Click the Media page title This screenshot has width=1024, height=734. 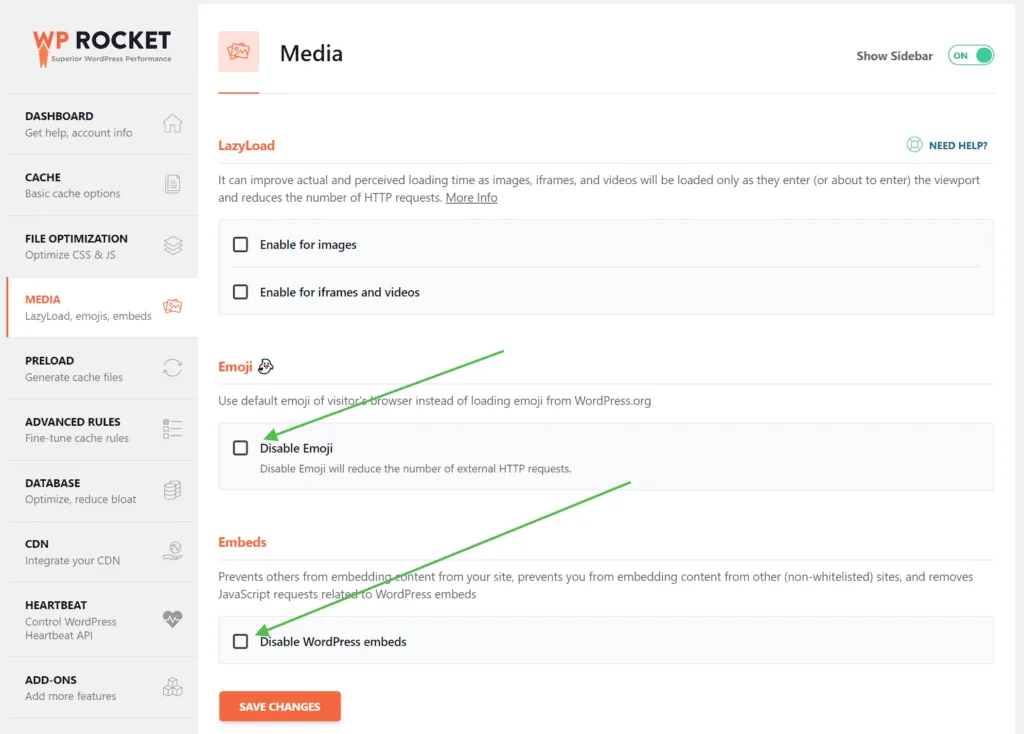[312, 54]
